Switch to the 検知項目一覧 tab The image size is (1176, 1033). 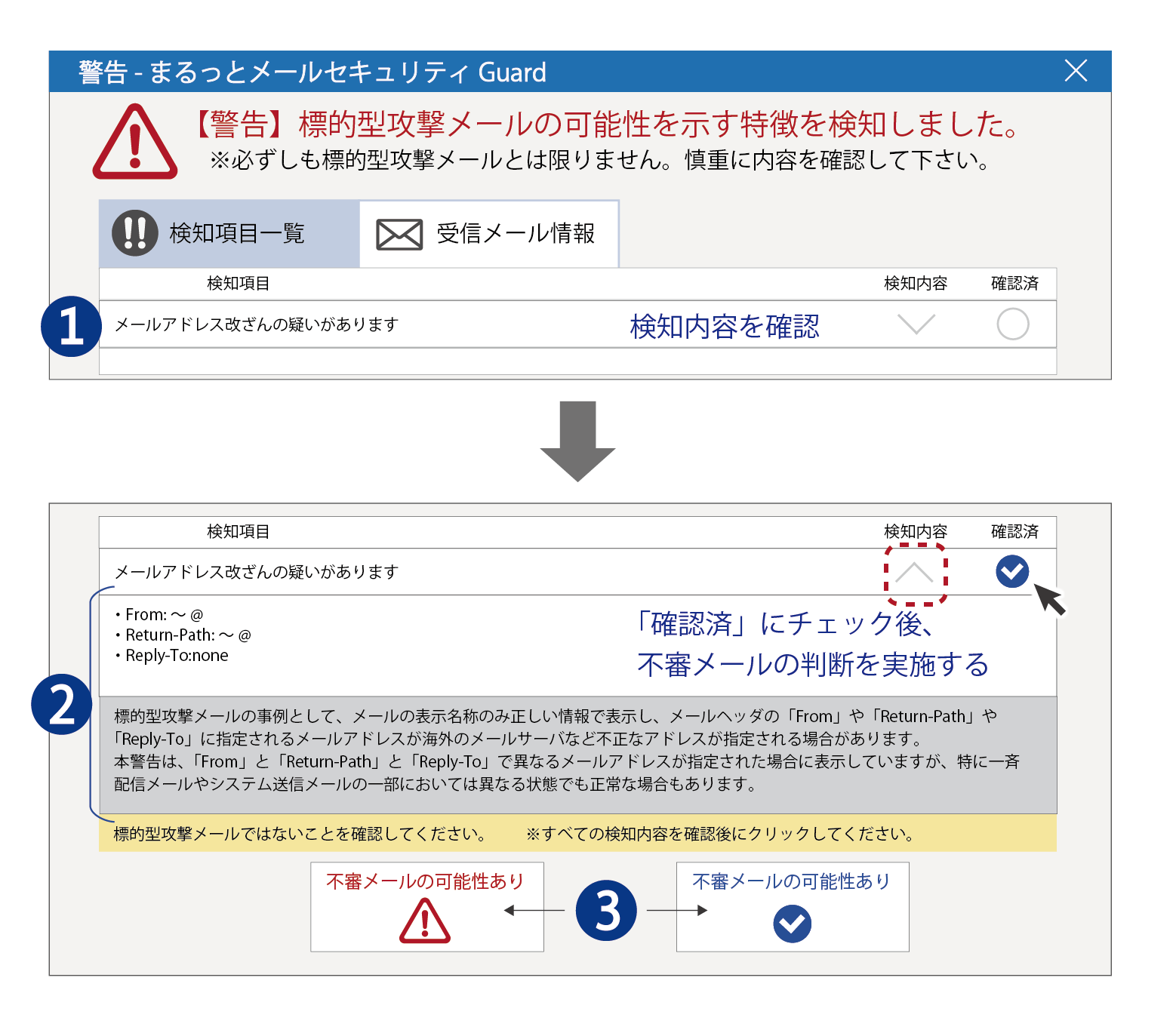point(229,234)
